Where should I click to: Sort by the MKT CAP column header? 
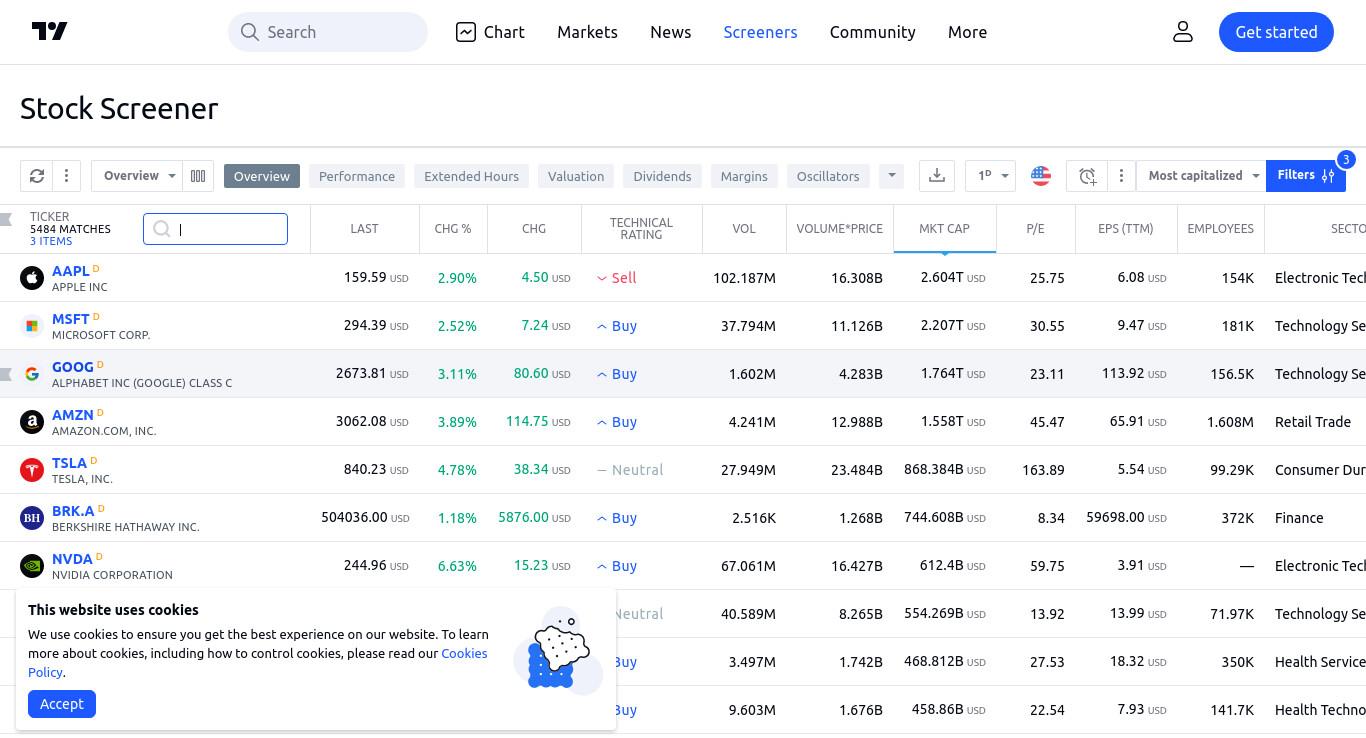(x=944, y=229)
